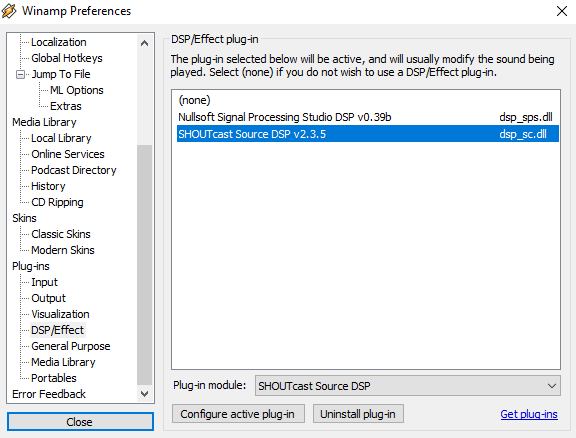Open the Plug-in module dropdown
The height and width of the screenshot is (438, 576).
[408, 386]
